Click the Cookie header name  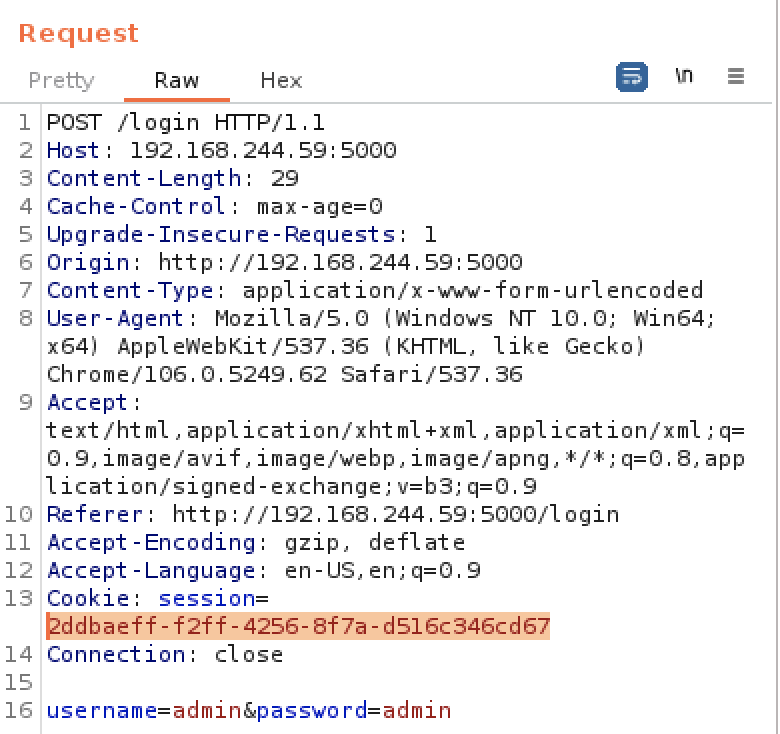88,598
